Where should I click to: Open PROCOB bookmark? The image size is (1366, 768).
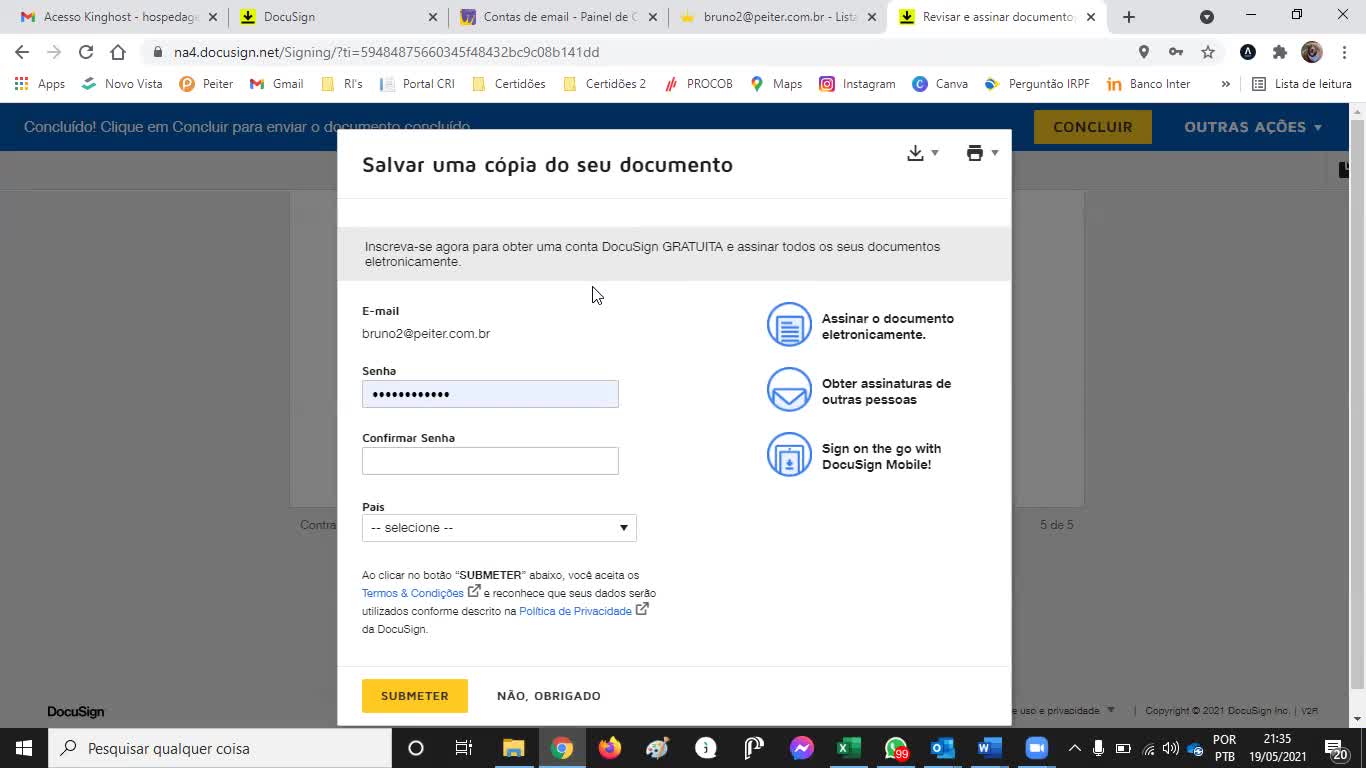coord(698,84)
